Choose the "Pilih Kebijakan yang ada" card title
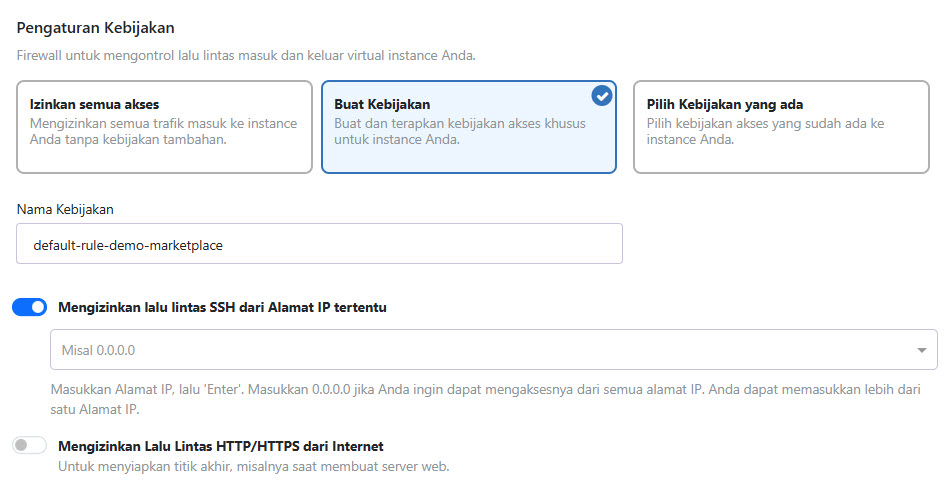The image size is (945, 500). (x=725, y=104)
